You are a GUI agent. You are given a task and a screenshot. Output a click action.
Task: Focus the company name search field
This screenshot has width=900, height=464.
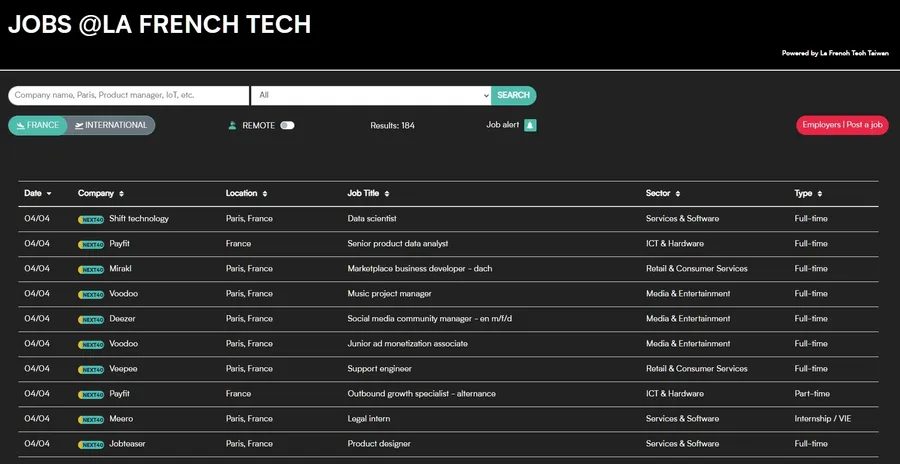(129, 95)
